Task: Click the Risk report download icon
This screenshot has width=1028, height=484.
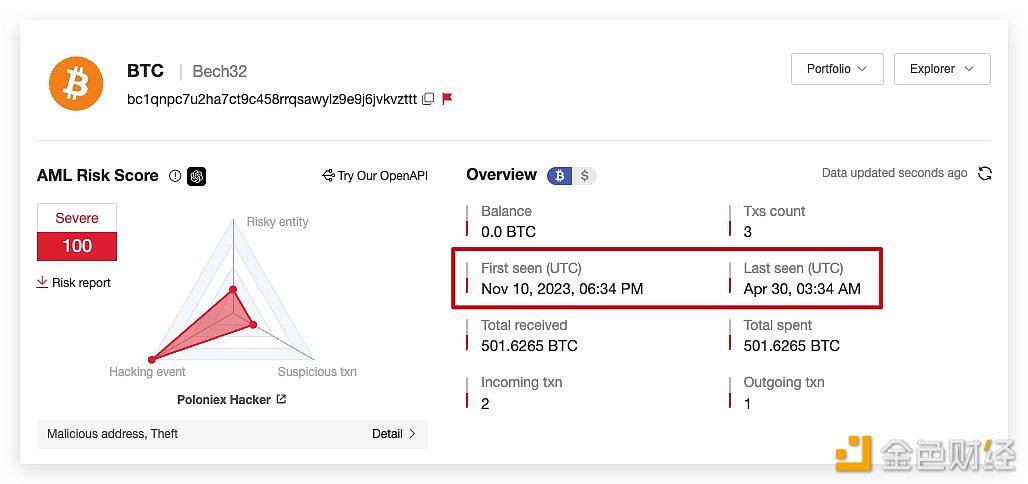Action: click(42, 282)
